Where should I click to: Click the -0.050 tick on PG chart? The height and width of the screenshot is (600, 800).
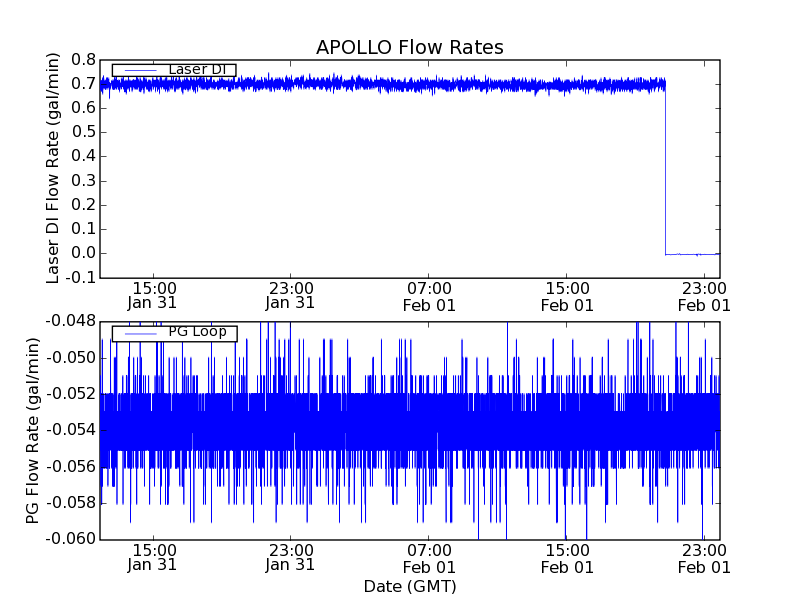pyautogui.click(x=70, y=358)
